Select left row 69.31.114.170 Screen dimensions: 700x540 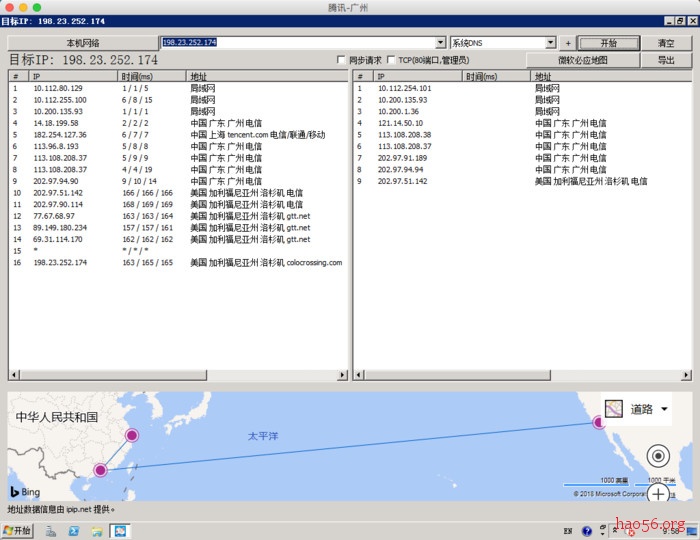[x=178, y=239]
